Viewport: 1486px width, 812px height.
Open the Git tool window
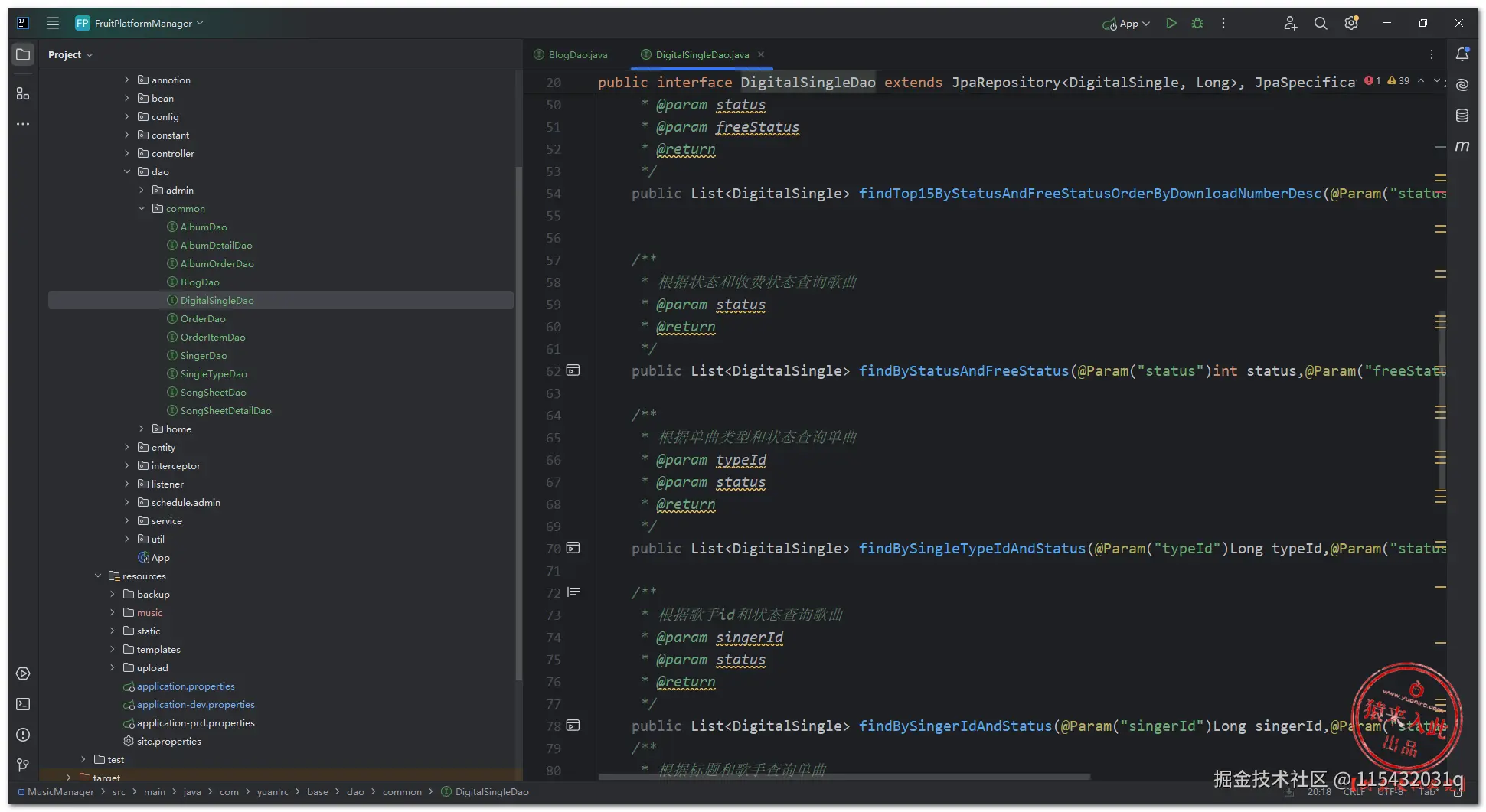[x=23, y=765]
